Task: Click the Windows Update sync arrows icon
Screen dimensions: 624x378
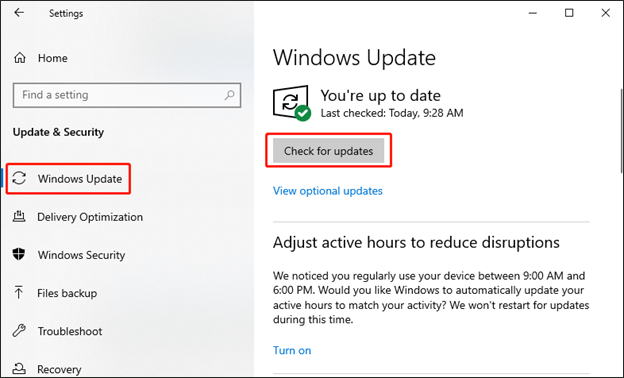Action: click(19, 179)
